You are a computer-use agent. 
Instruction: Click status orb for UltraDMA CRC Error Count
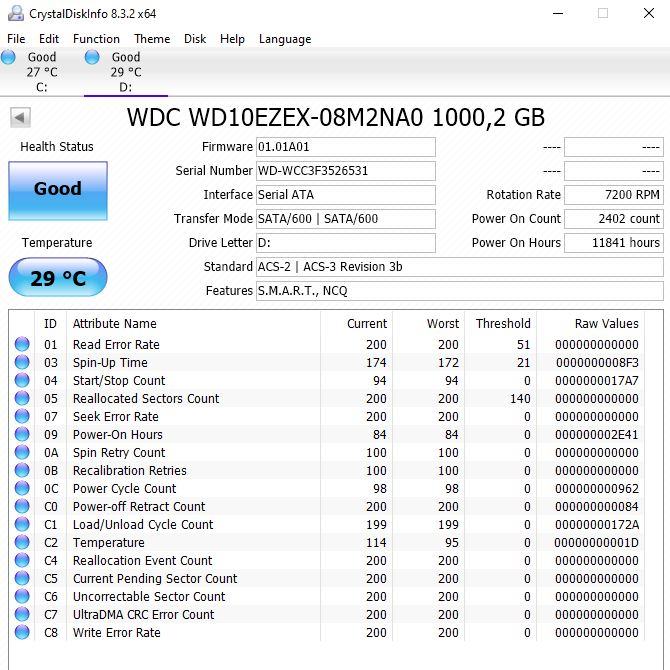(22, 614)
